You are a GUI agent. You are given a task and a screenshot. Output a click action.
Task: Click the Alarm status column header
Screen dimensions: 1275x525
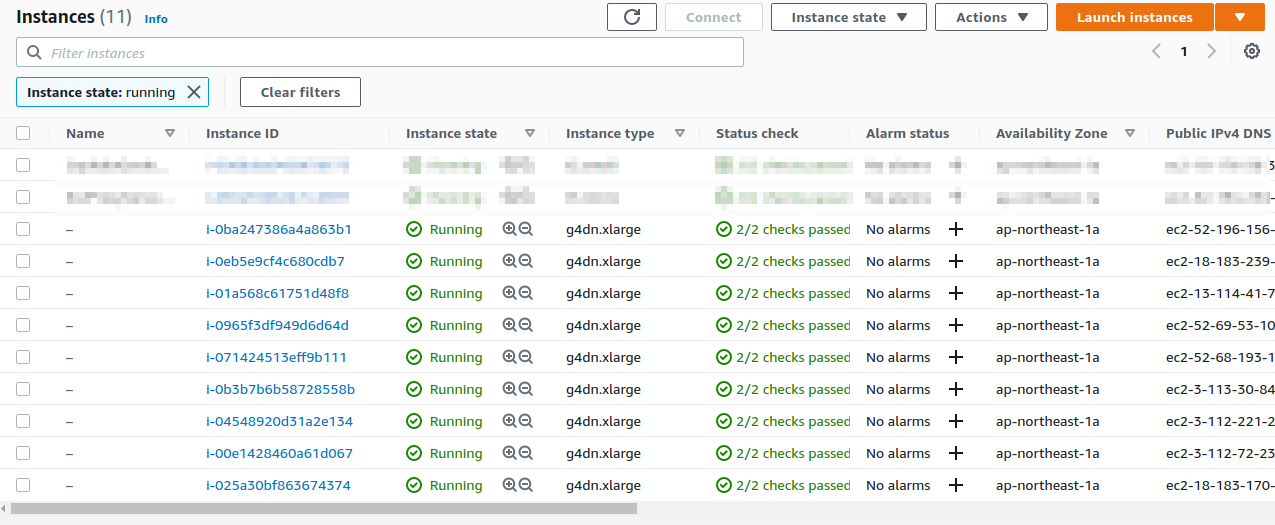(x=908, y=133)
